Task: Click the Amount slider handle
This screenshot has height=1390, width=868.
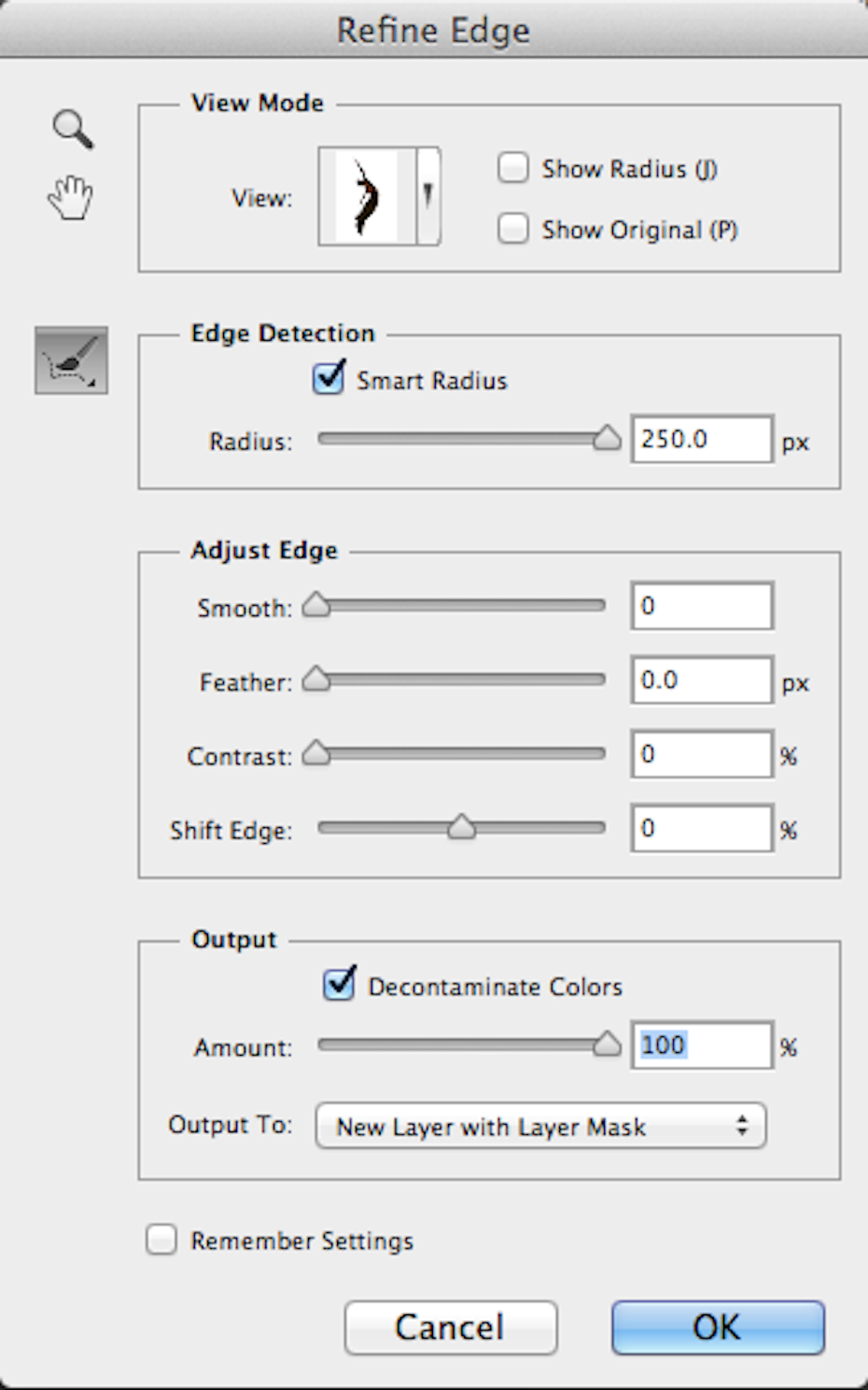Action: pyautogui.click(x=607, y=1044)
